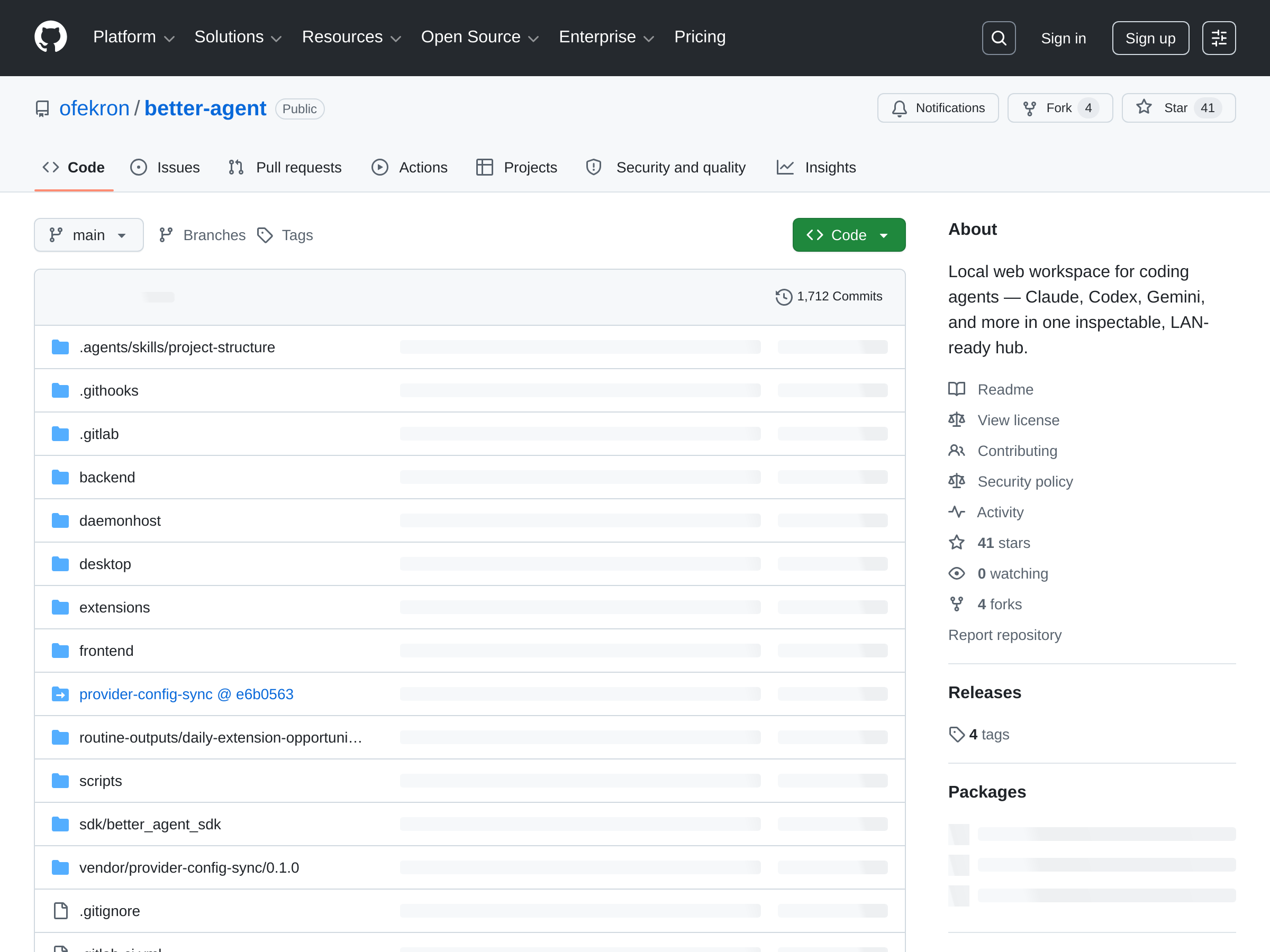Image resolution: width=1270 pixels, height=952 pixels.
Task: Expand the Open Source menu
Action: click(x=480, y=38)
